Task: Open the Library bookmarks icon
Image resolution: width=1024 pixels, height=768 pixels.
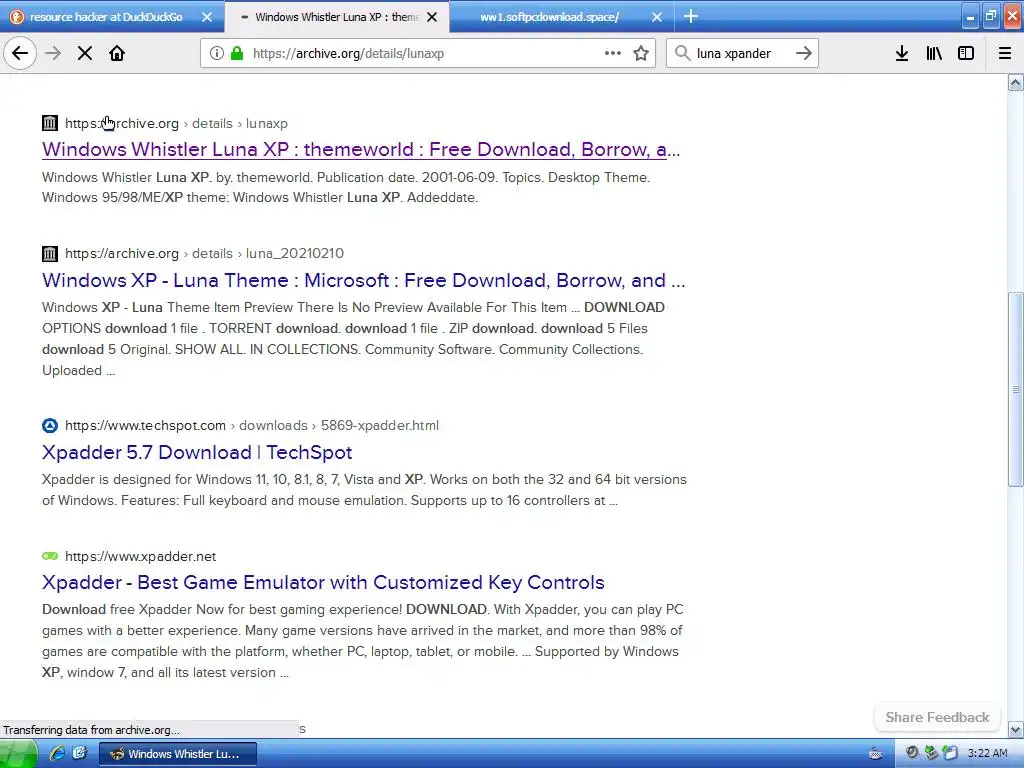Action: (934, 53)
